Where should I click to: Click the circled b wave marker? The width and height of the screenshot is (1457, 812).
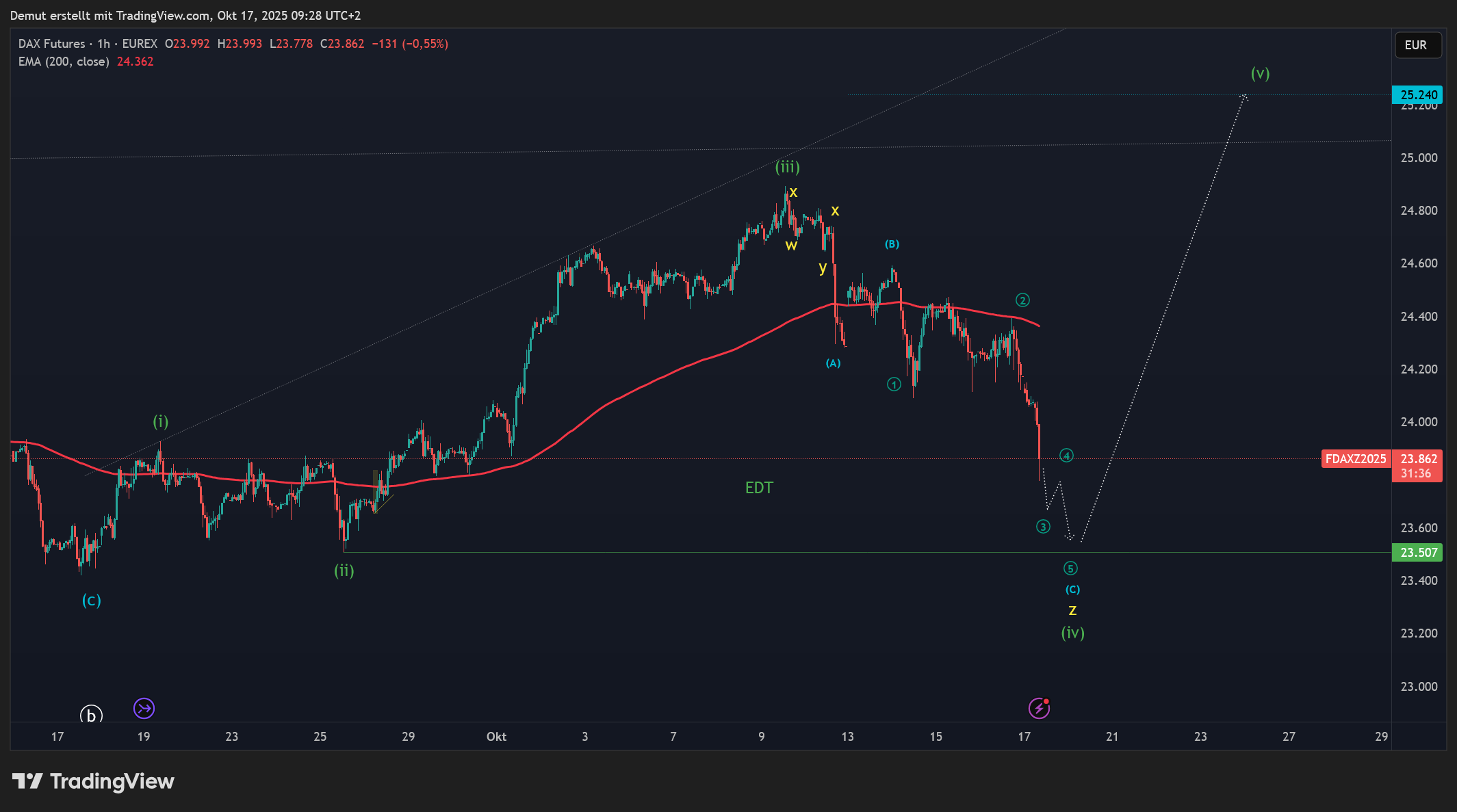pos(91,715)
